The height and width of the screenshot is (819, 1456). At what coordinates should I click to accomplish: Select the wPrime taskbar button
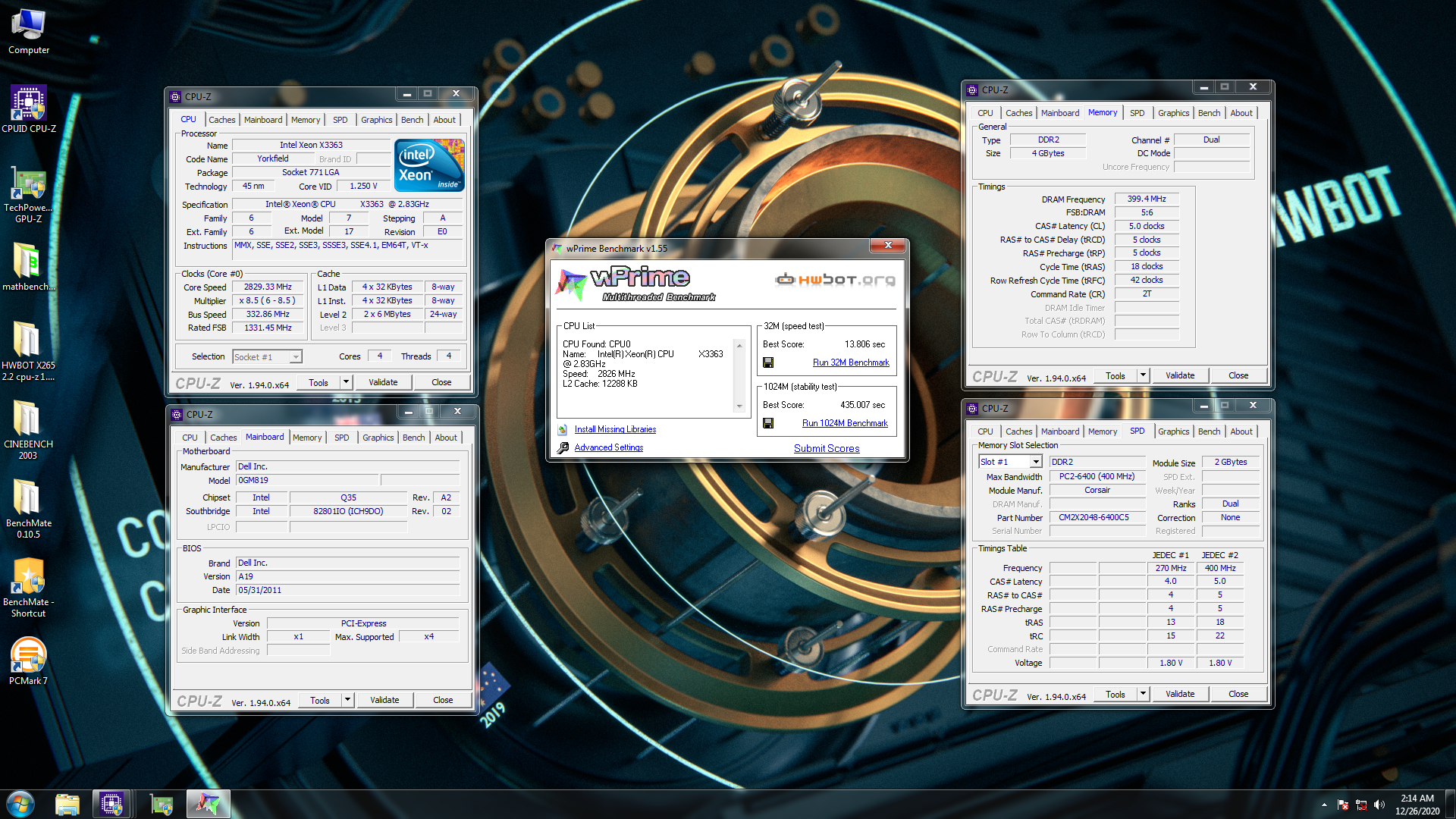(x=208, y=804)
